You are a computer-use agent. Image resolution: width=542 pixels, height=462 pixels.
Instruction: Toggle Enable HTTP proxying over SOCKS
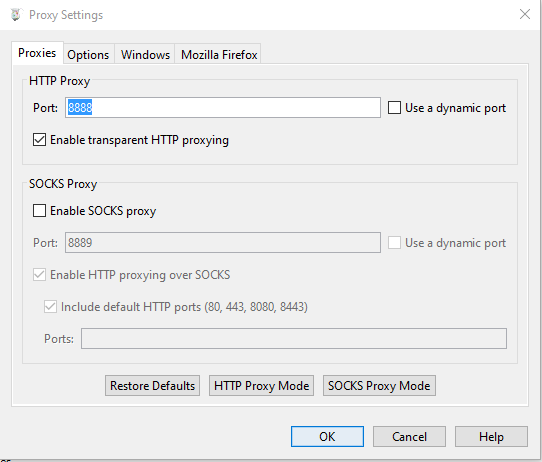pos(39,275)
